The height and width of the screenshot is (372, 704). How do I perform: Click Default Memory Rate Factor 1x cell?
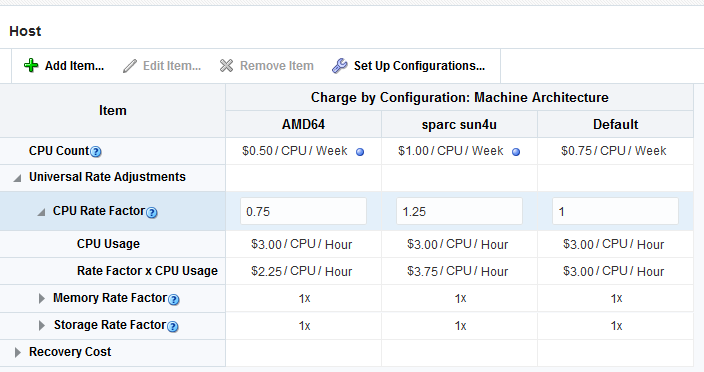(x=616, y=298)
